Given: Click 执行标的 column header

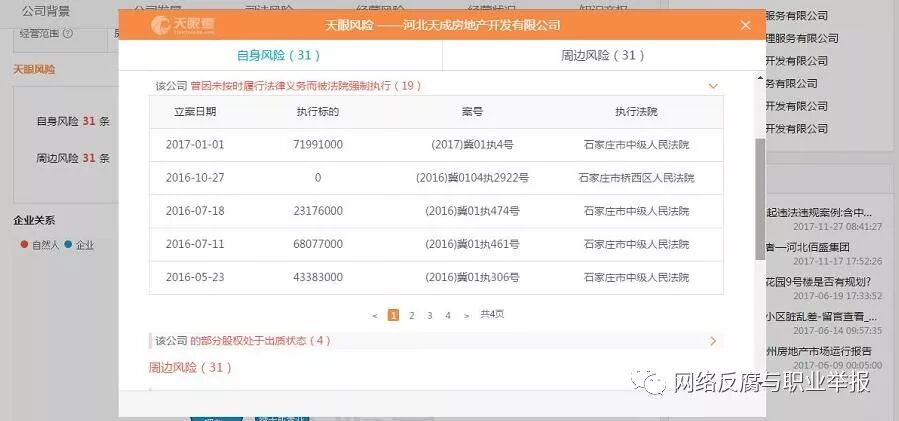Looking at the screenshot, I should pyautogui.click(x=318, y=112).
